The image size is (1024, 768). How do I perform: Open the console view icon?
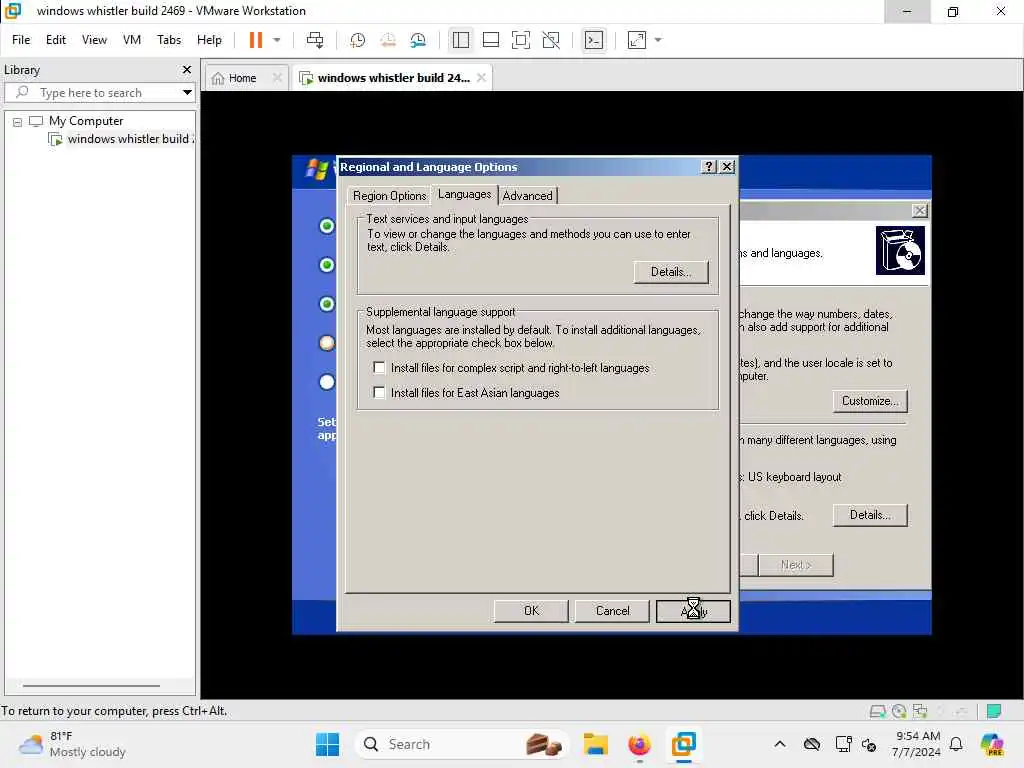click(x=594, y=40)
